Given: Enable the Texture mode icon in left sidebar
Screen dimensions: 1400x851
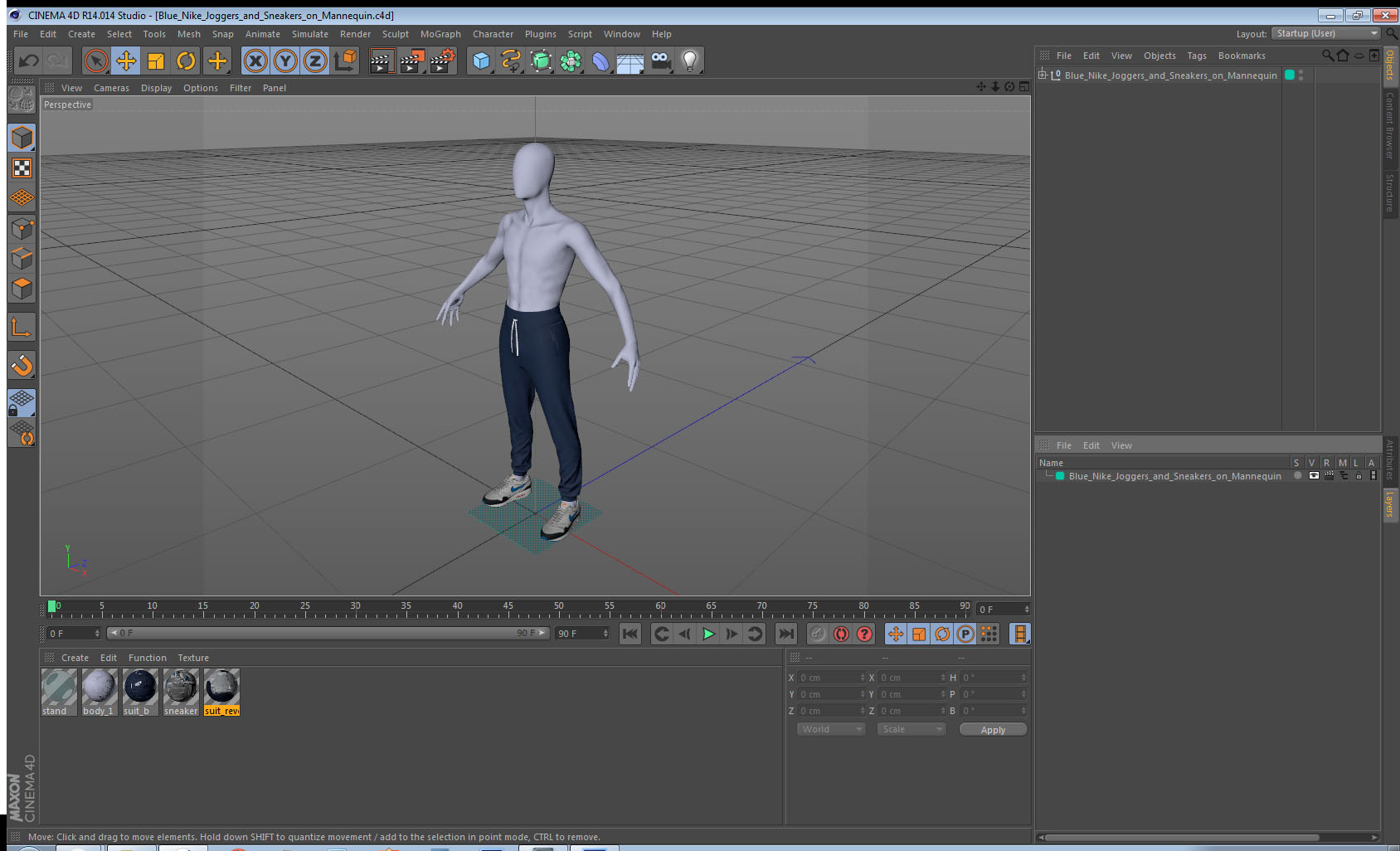Looking at the screenshot, I should point(22,168).
